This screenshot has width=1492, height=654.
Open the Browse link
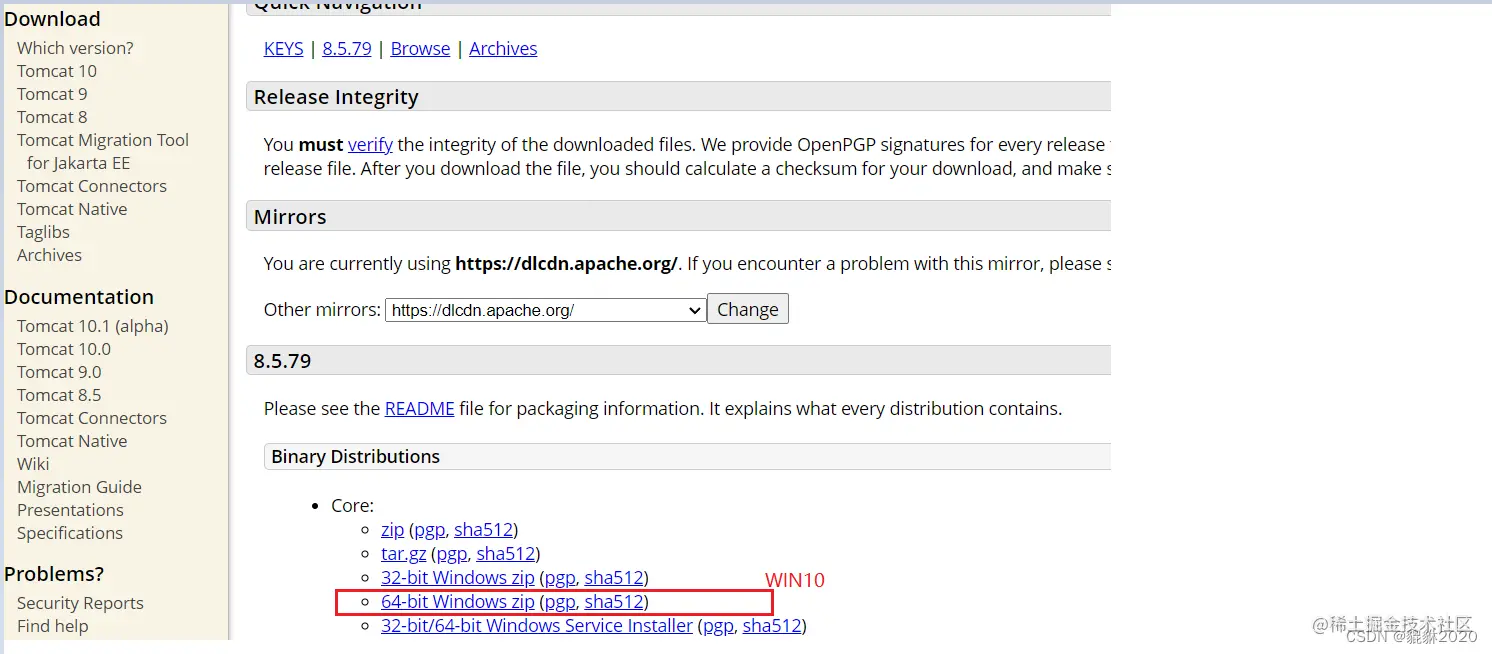(x=420, y=49)
